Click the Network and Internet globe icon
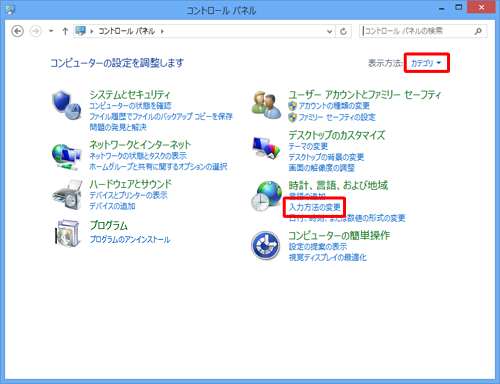 pos(66,156)
